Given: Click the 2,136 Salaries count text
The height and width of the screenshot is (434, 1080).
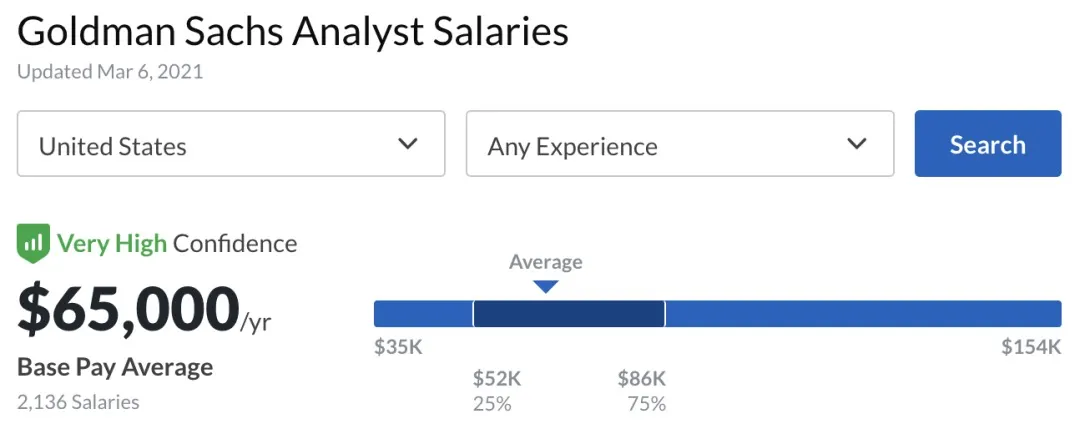Looking at the screenshot, I should pyautogui.click(x=78, y=402).
